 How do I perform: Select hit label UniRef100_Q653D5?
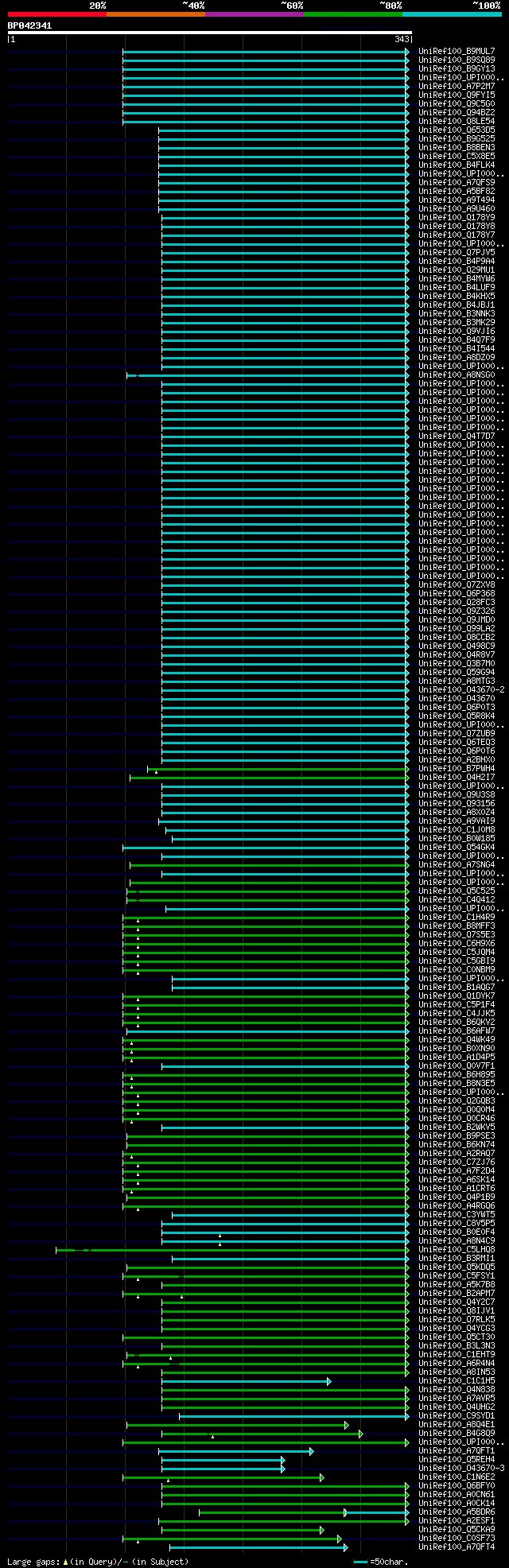click(457, 130)
